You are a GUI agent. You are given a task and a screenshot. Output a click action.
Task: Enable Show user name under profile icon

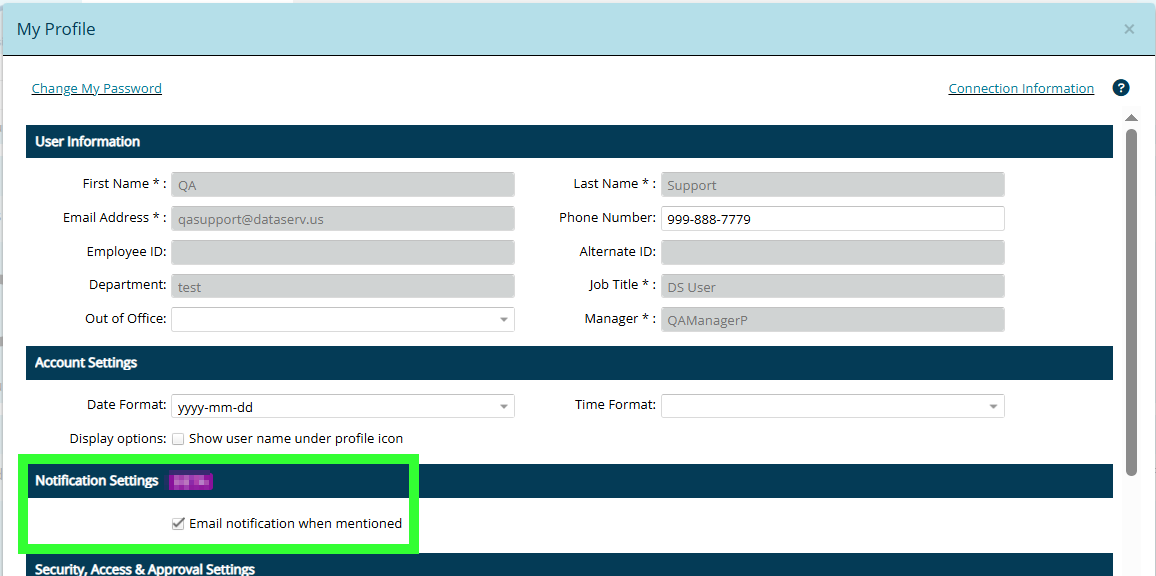coord(178,439)
